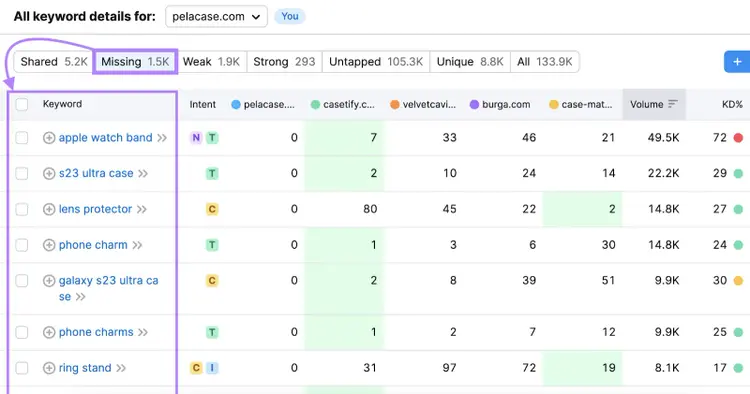This screenshot has height=394, width=750.
Task: Click green casetify column color dot
Action: [315, 104]
